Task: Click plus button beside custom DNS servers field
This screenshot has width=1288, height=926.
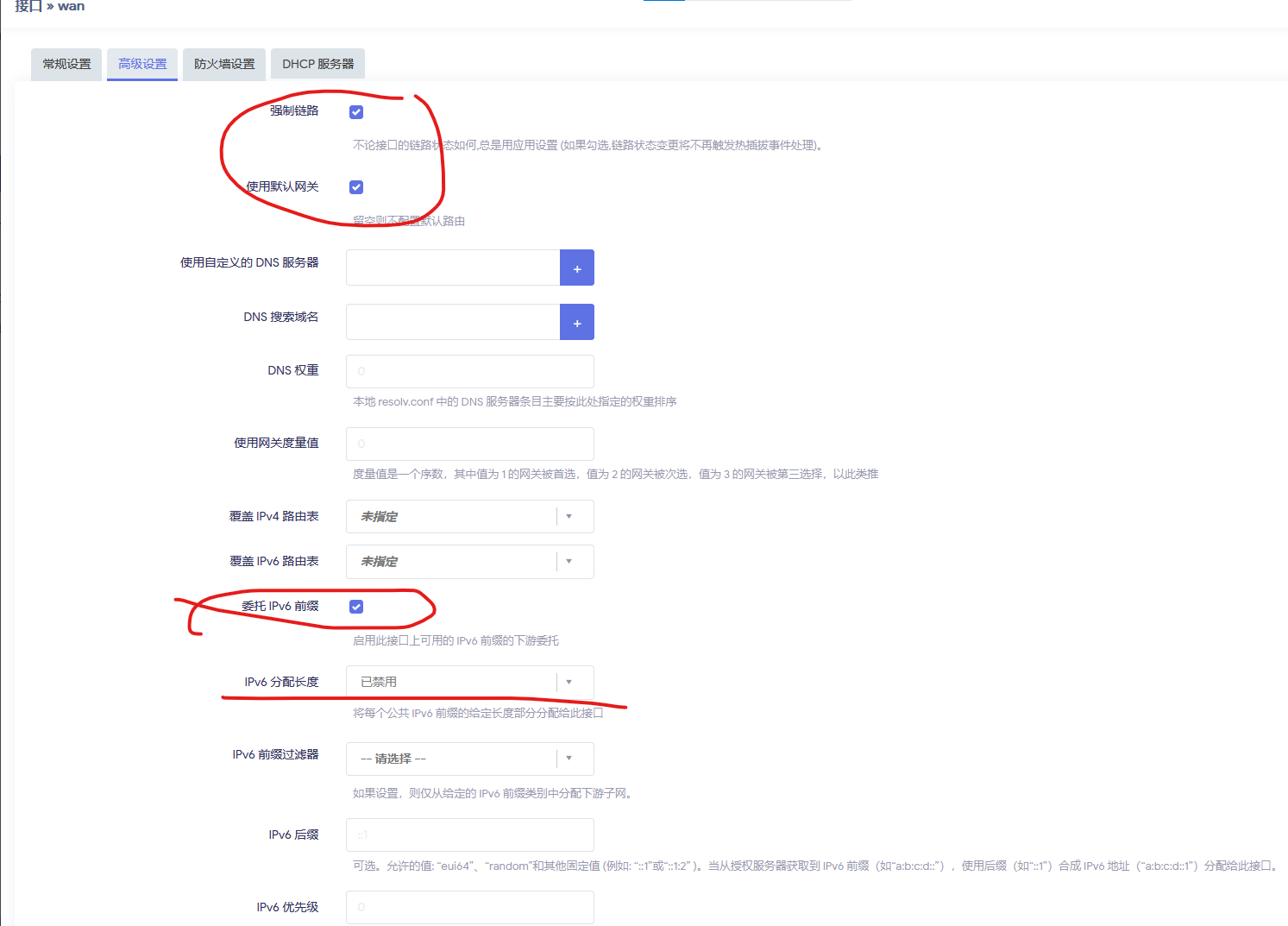Action: pos(576,268)
